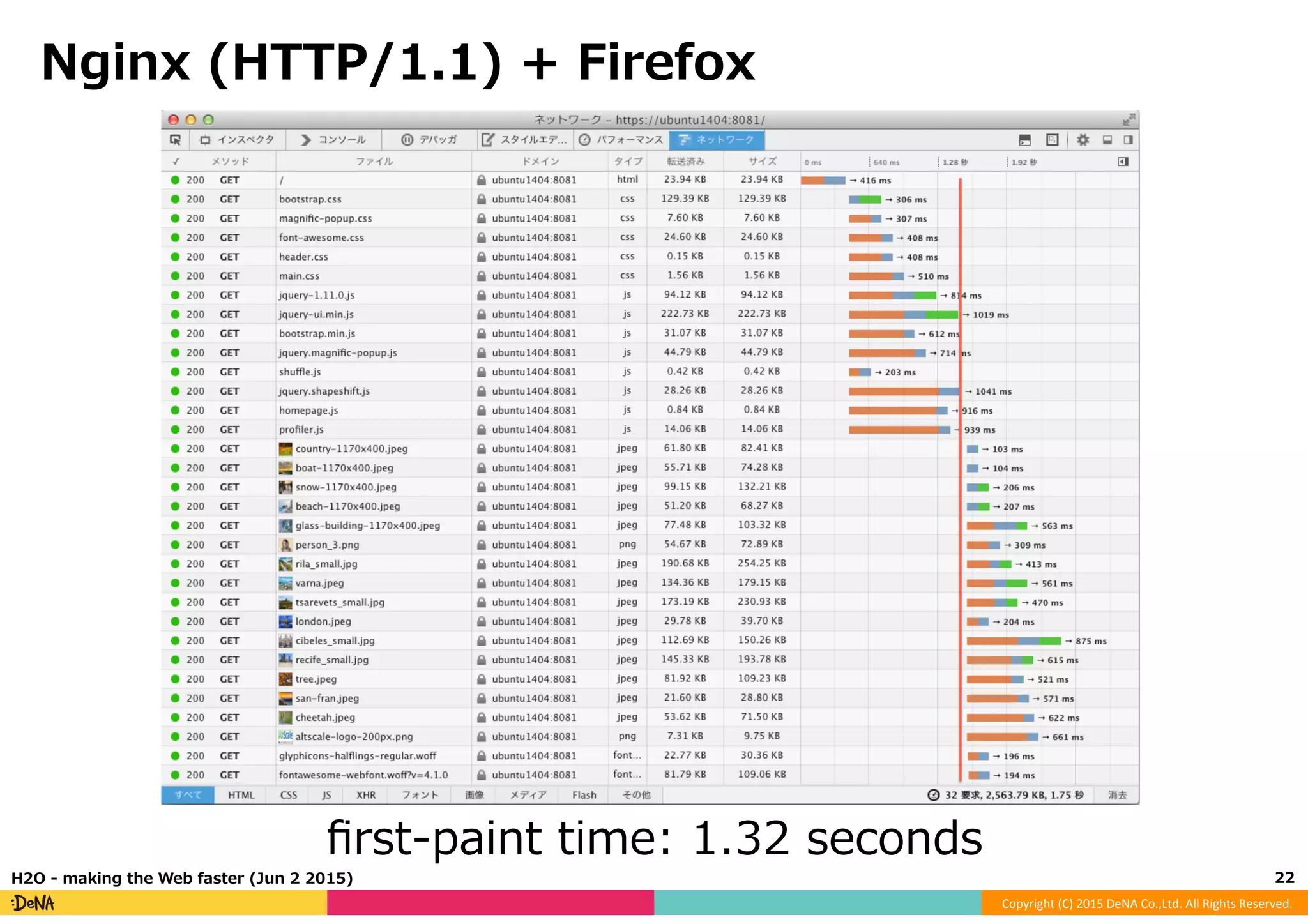Click the 1019 ms waterfall bar for jquery-ui.min.js
1308x924 pixels.
point(903,315)
